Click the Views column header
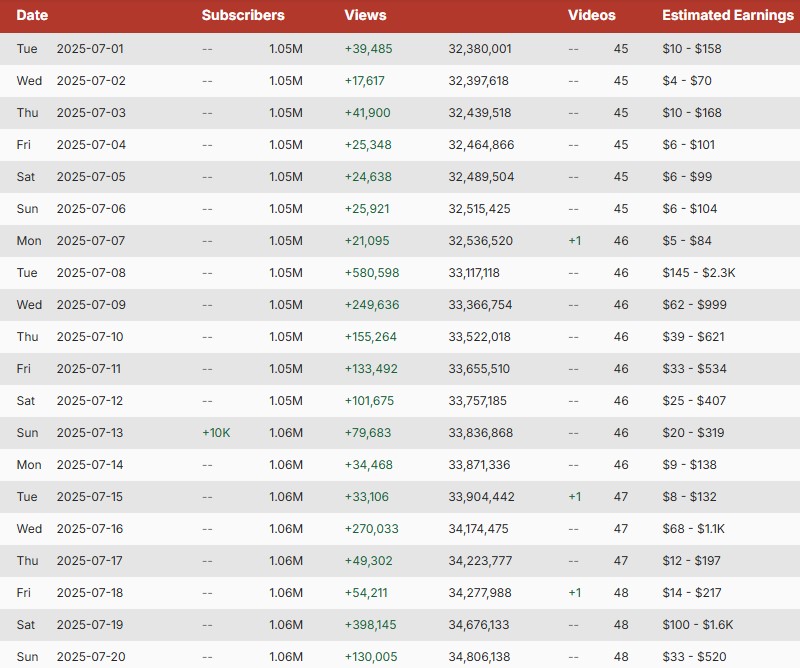This screenshot has height=668, width=800. 365,15
